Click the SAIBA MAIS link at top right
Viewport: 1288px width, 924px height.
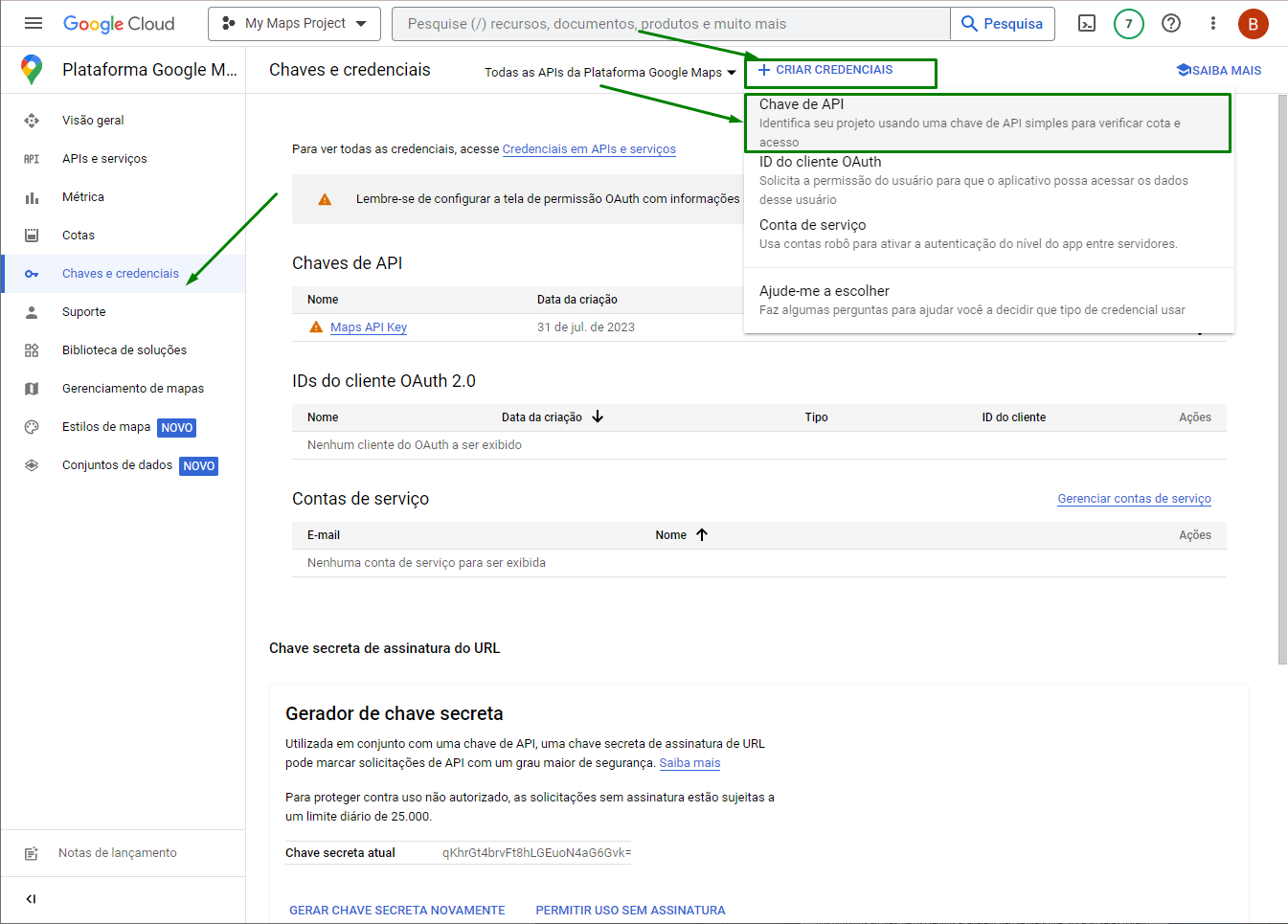tap(1219, 71)
